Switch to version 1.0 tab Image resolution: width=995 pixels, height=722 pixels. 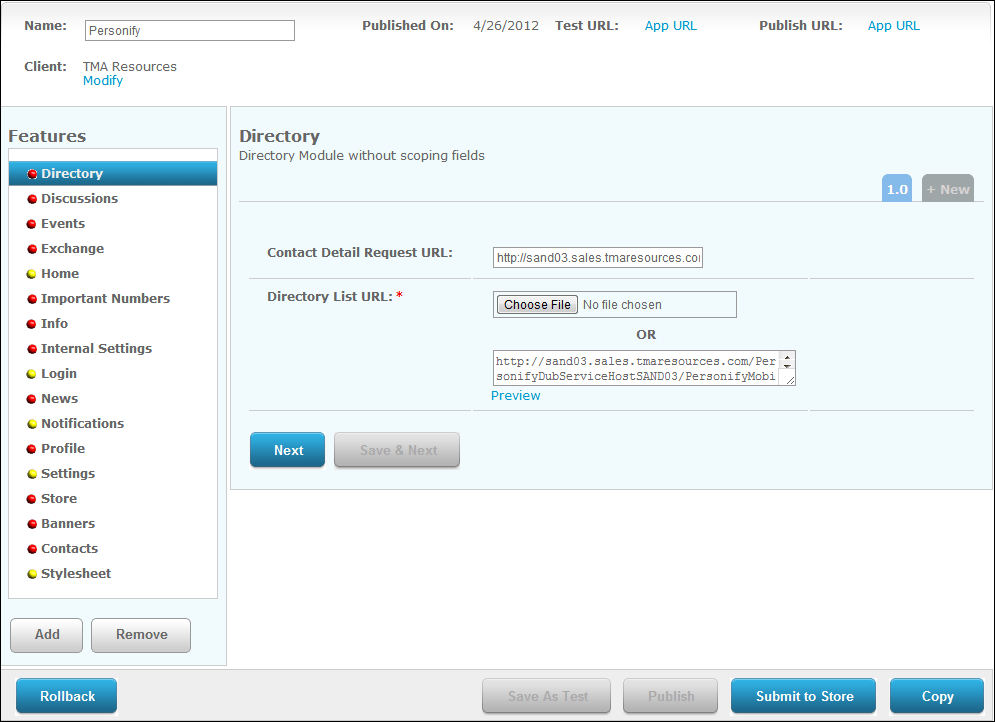(897, 188)
